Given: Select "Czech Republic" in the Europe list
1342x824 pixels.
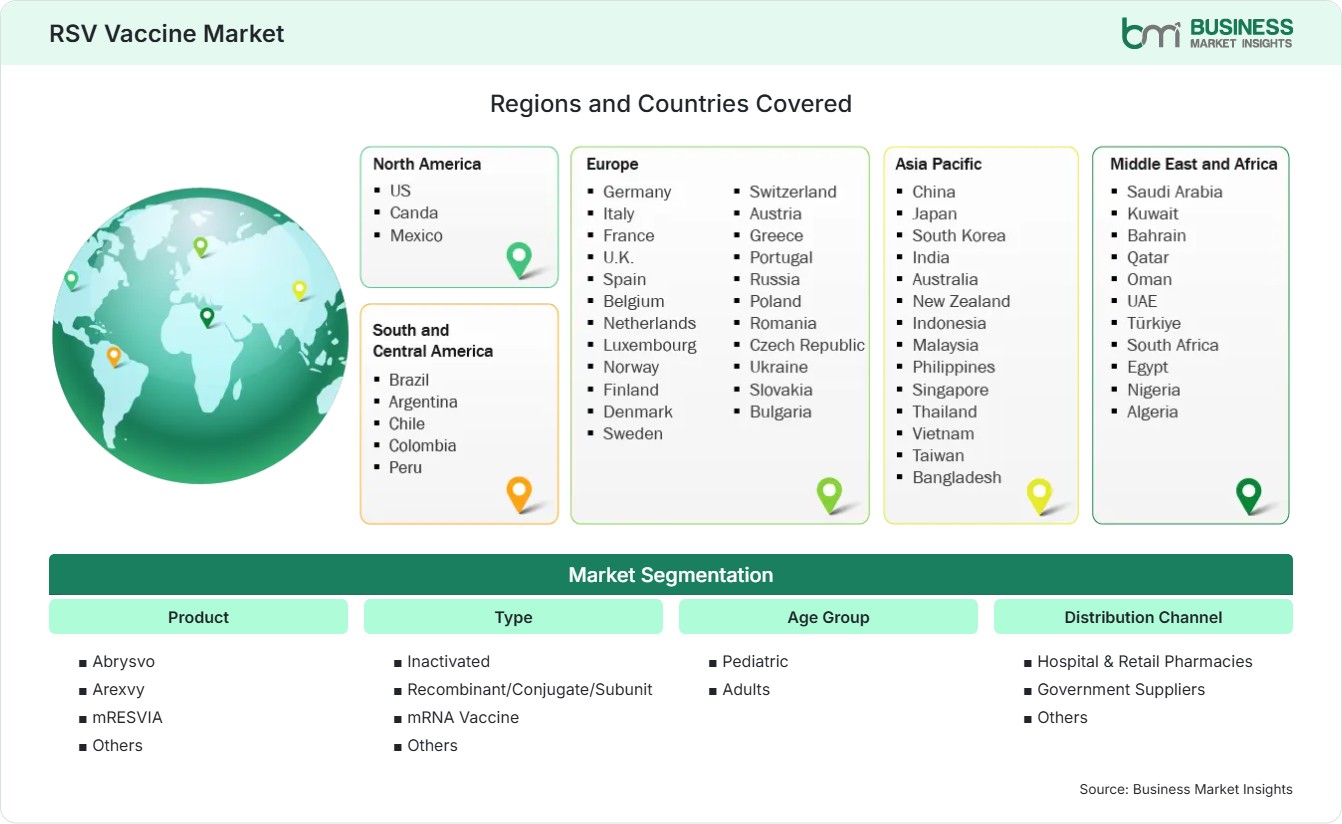Looking at the screenshot, I should 807,345.
